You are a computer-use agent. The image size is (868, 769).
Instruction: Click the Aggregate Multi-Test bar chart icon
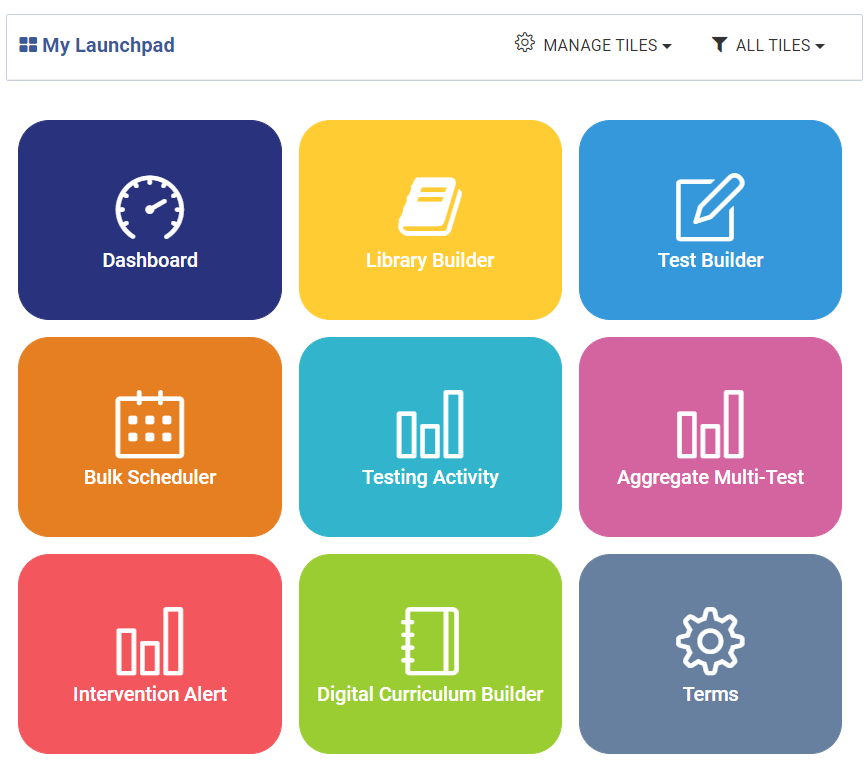click(710, 424)
